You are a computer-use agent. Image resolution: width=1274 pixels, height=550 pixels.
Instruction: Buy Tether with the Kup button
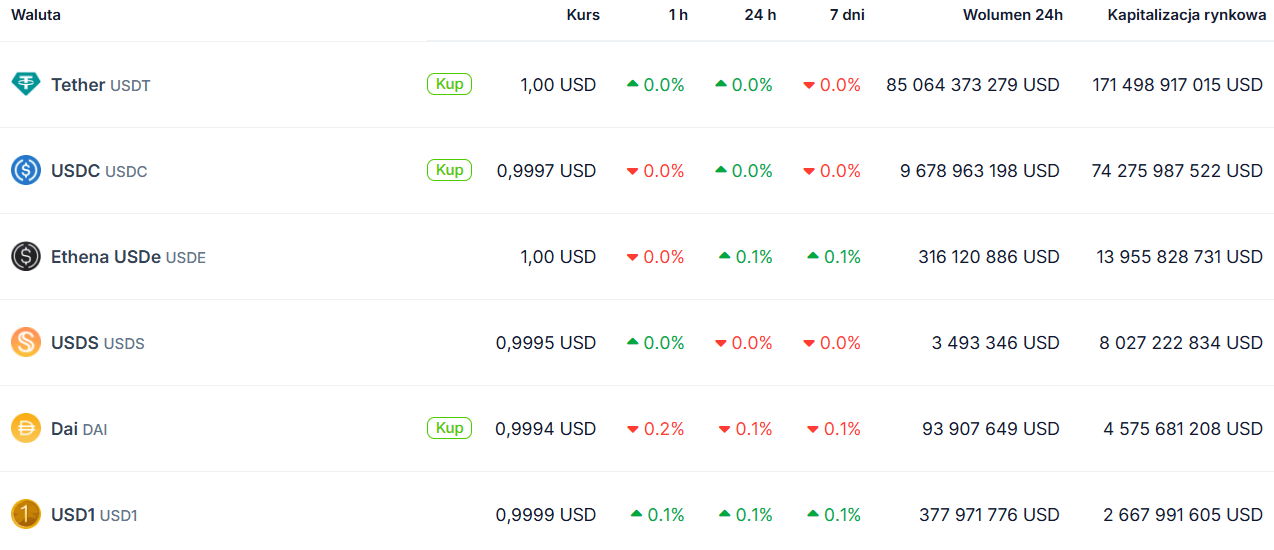tap(449, 84)
